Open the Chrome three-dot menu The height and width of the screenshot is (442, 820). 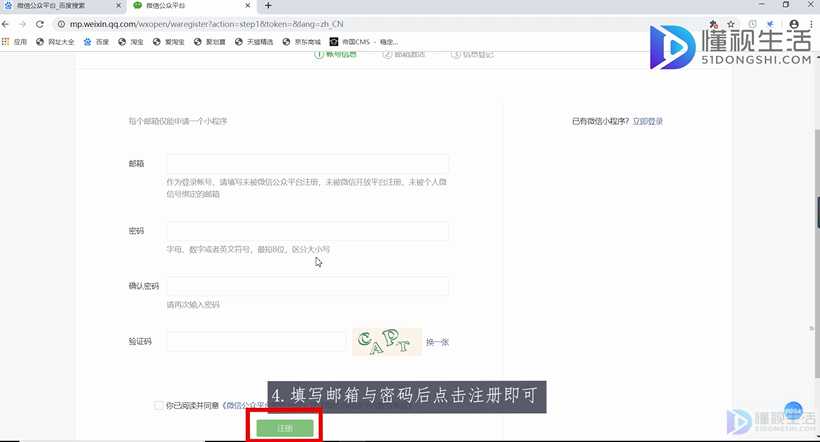tap(811, 23)
